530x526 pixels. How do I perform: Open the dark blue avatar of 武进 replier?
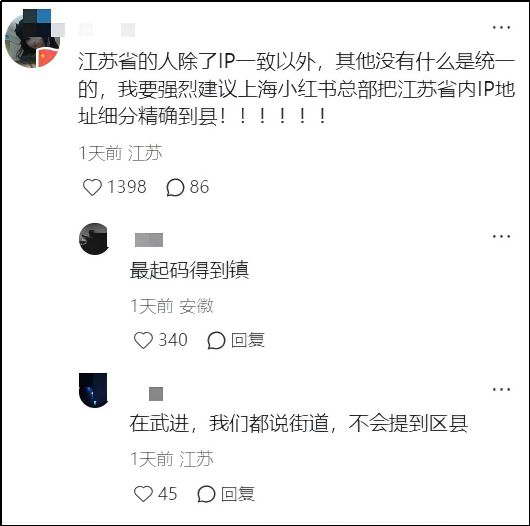click(x=93, y=390)
